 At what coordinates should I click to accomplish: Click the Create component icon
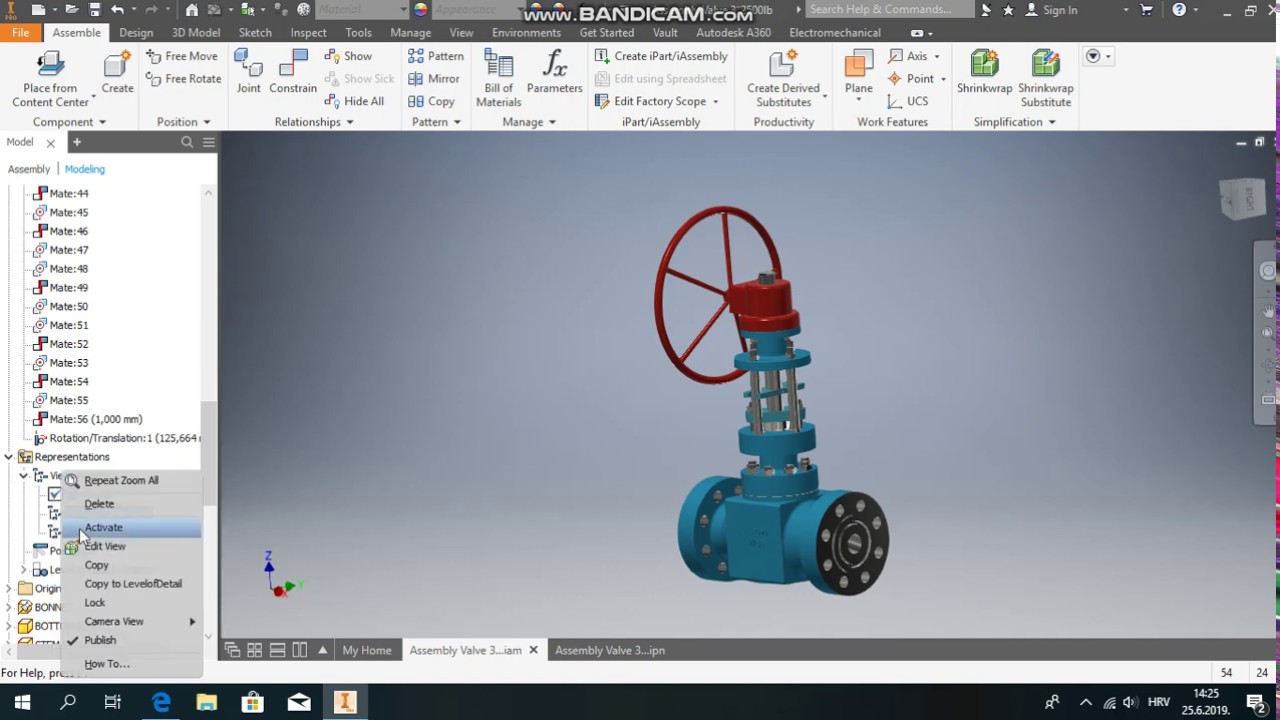click(117, 64)
